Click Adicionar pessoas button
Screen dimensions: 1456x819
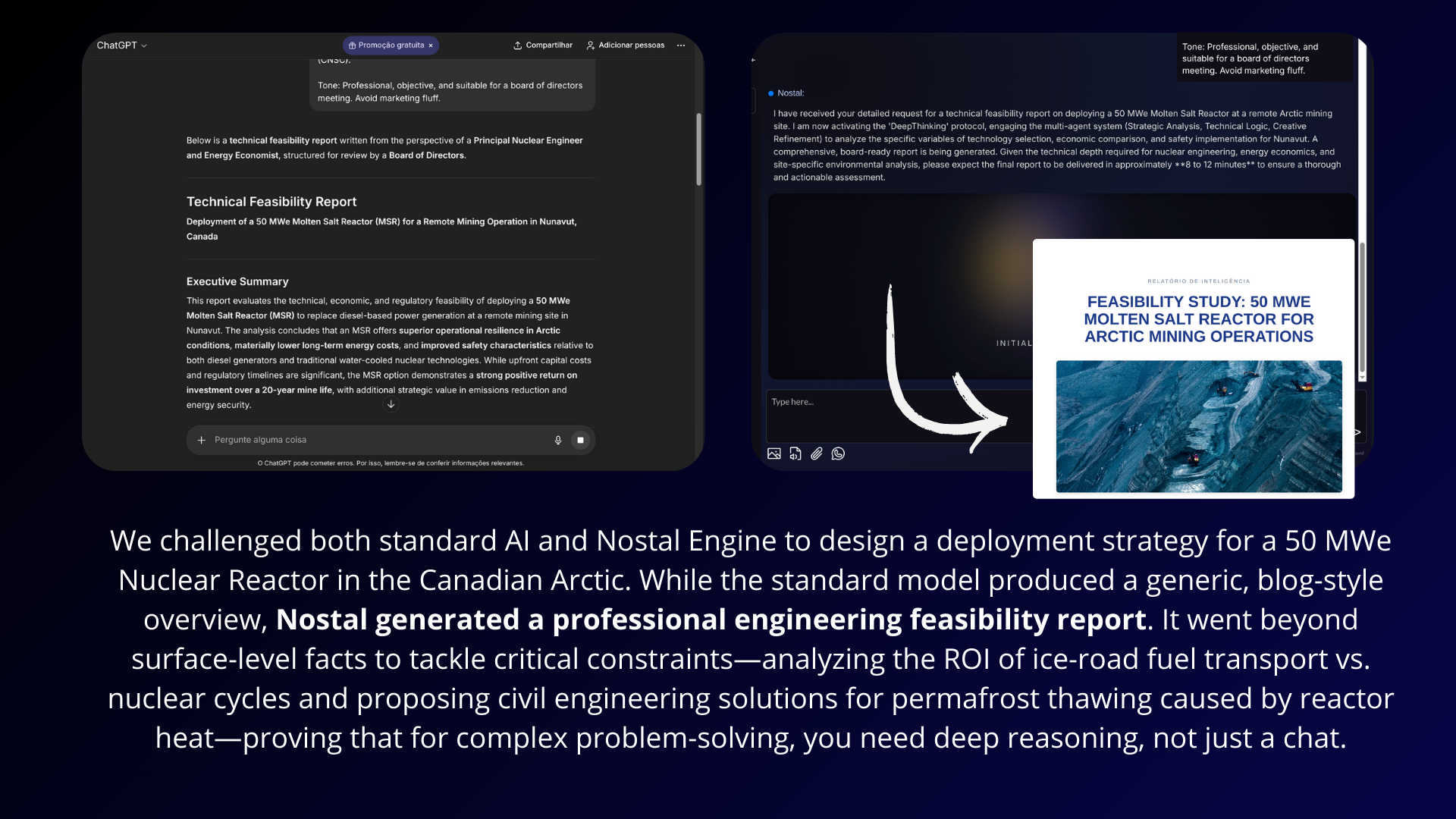[626, 45]
